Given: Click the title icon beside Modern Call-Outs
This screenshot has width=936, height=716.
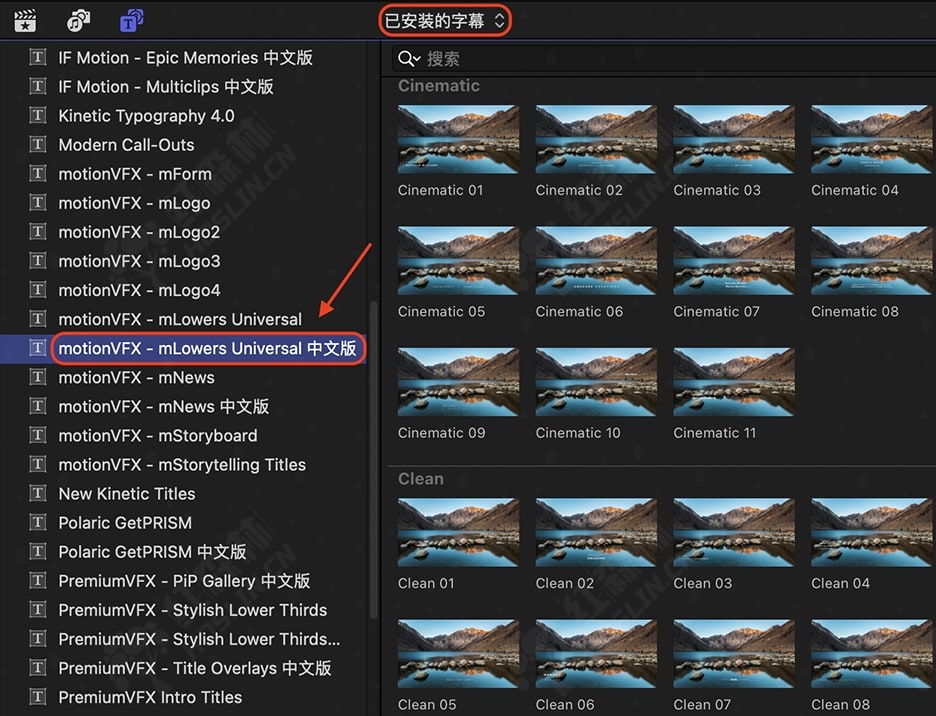Looking at the screenshot, I should click(x=38, y=145).
